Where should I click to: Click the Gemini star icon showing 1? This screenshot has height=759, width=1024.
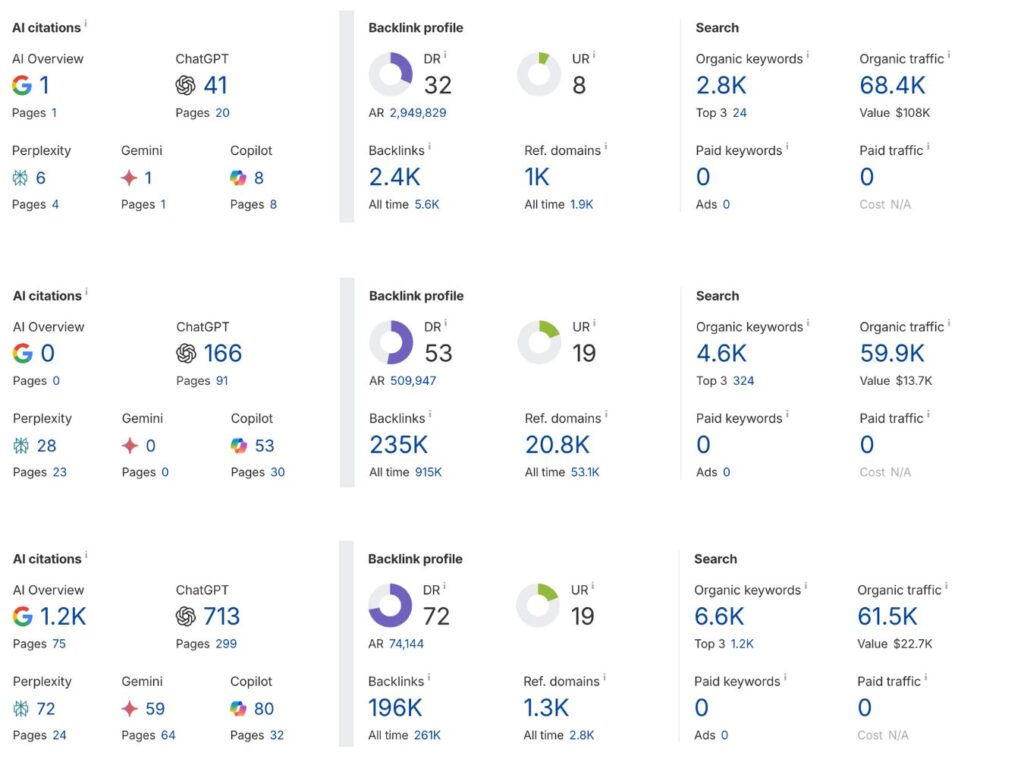pyautogui.click(x=133, y=177)
